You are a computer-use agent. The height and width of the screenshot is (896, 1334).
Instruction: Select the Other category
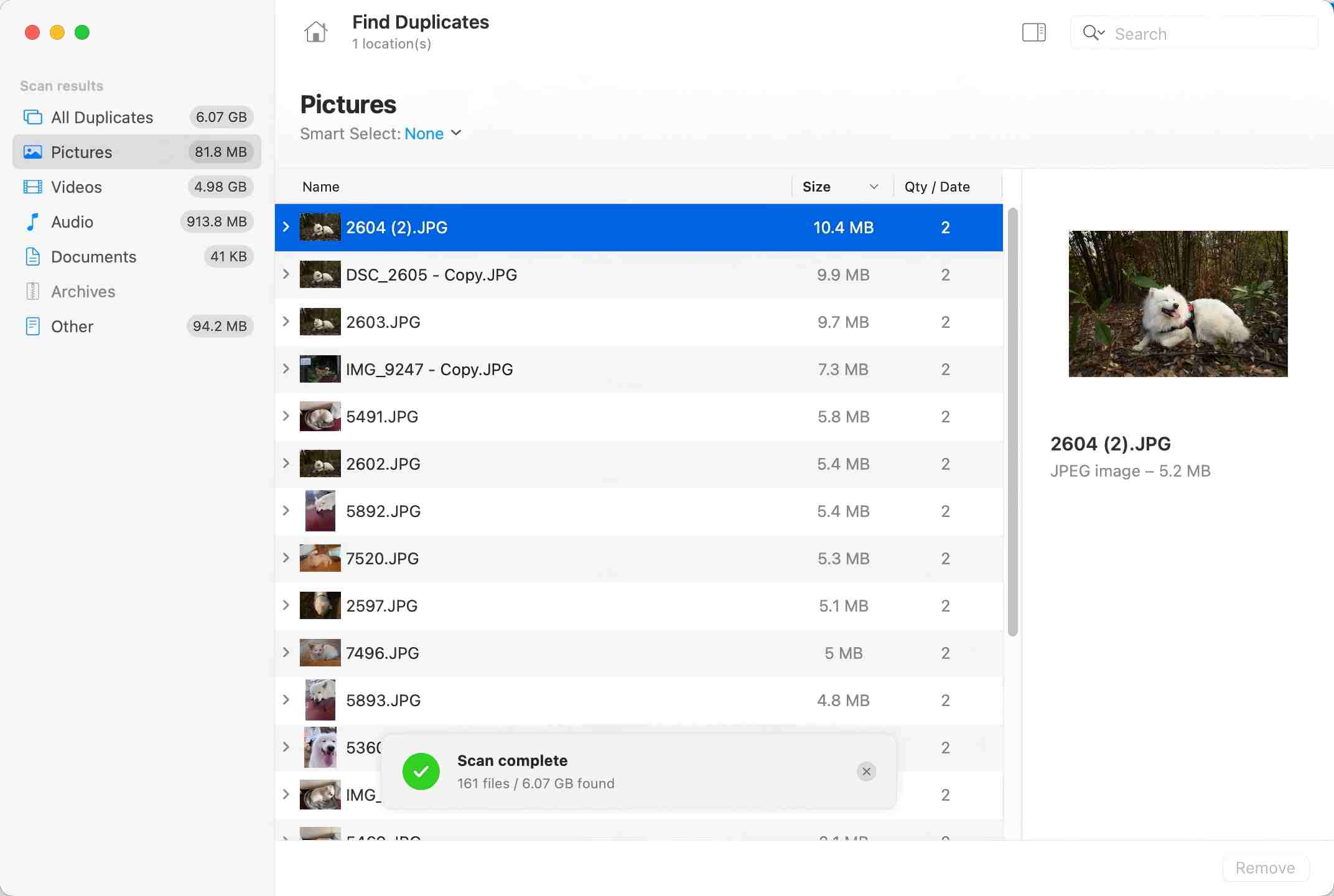pyautogui.click(x=72, y=327)
